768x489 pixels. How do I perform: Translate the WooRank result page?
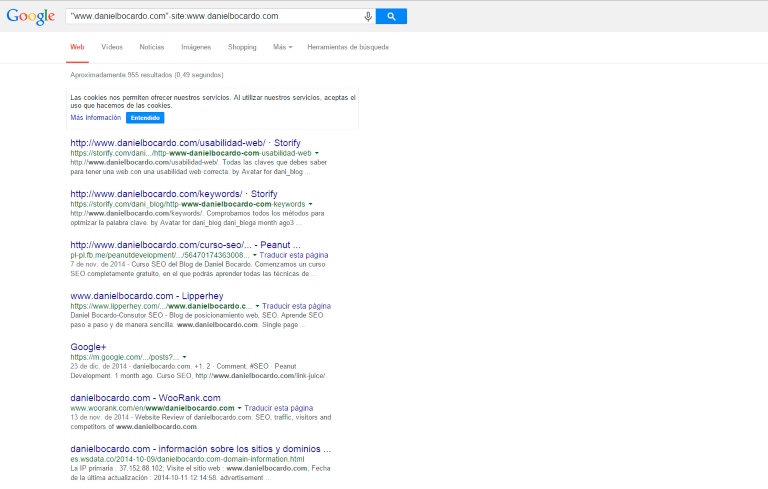(x=279, y=408)
